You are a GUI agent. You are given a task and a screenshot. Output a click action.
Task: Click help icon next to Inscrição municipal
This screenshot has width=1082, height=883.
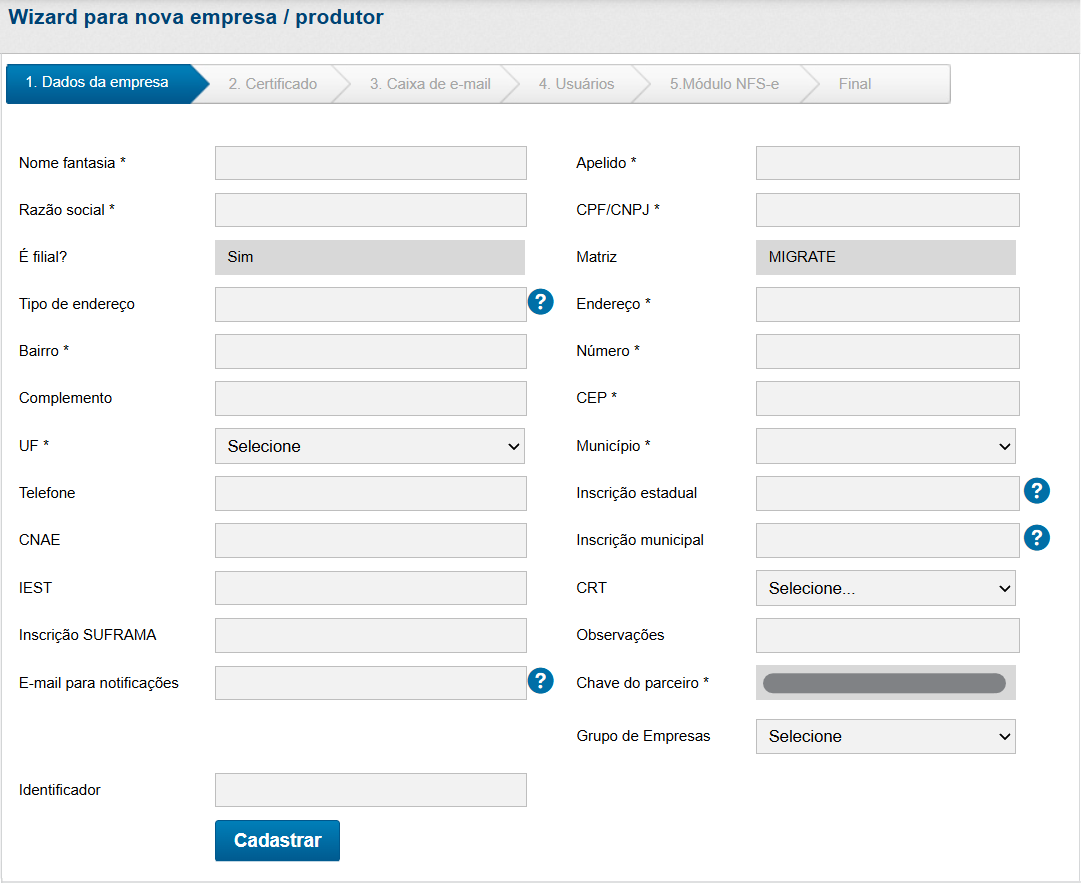tap(1037, 538)
